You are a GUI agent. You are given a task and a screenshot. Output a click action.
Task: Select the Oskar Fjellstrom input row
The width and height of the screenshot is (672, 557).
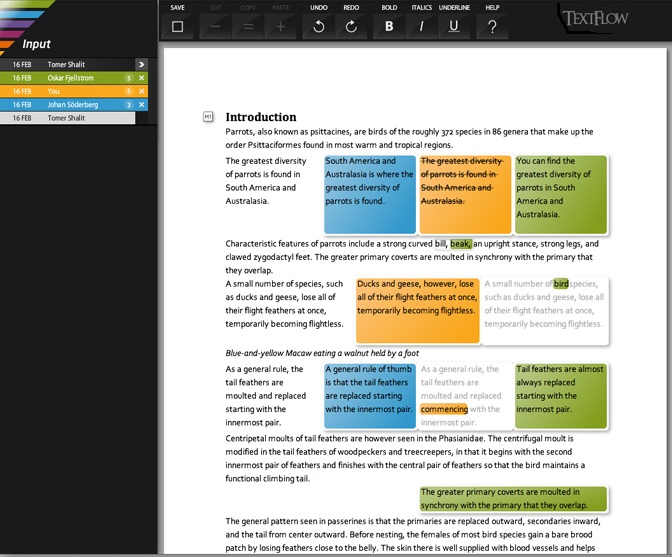pos(74,78)
